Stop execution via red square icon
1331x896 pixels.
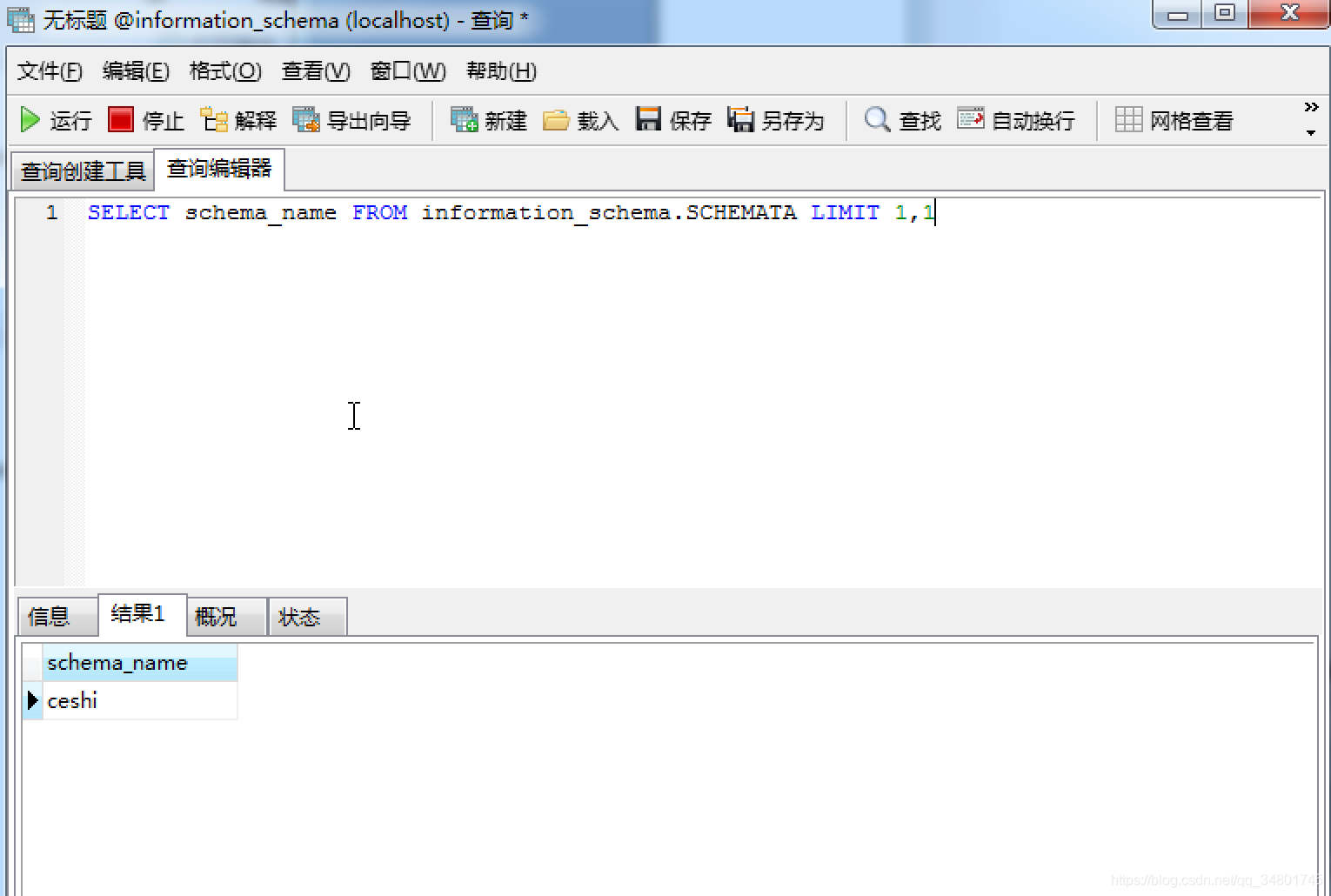point(121,119)
